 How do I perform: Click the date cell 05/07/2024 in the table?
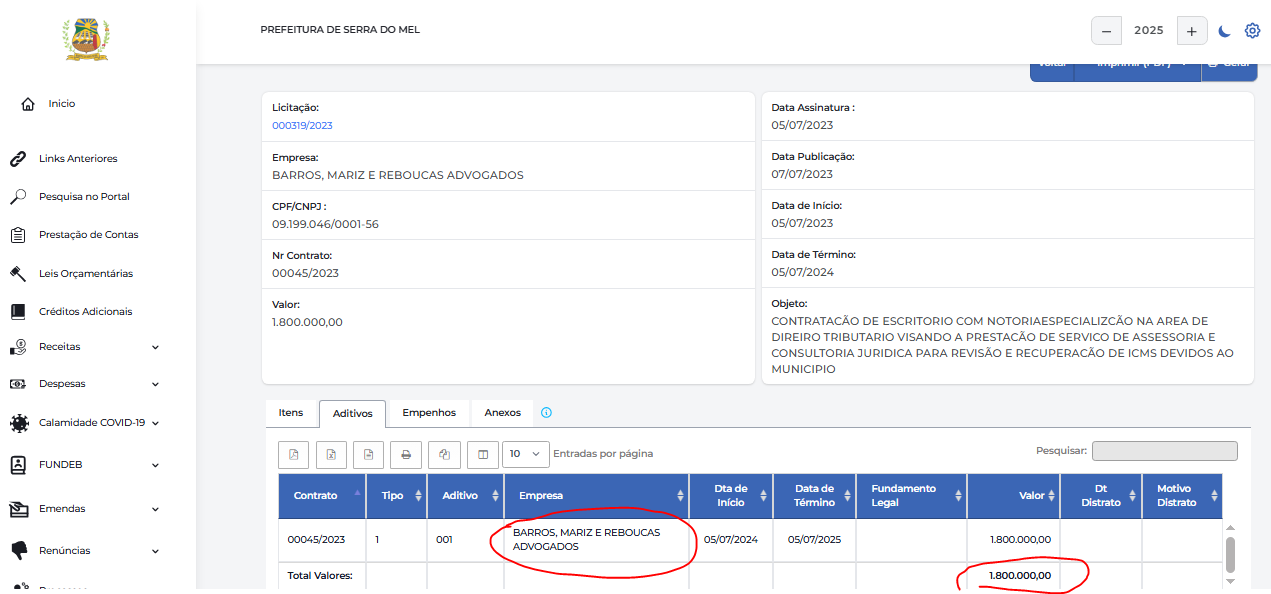[x=731, y=540]
